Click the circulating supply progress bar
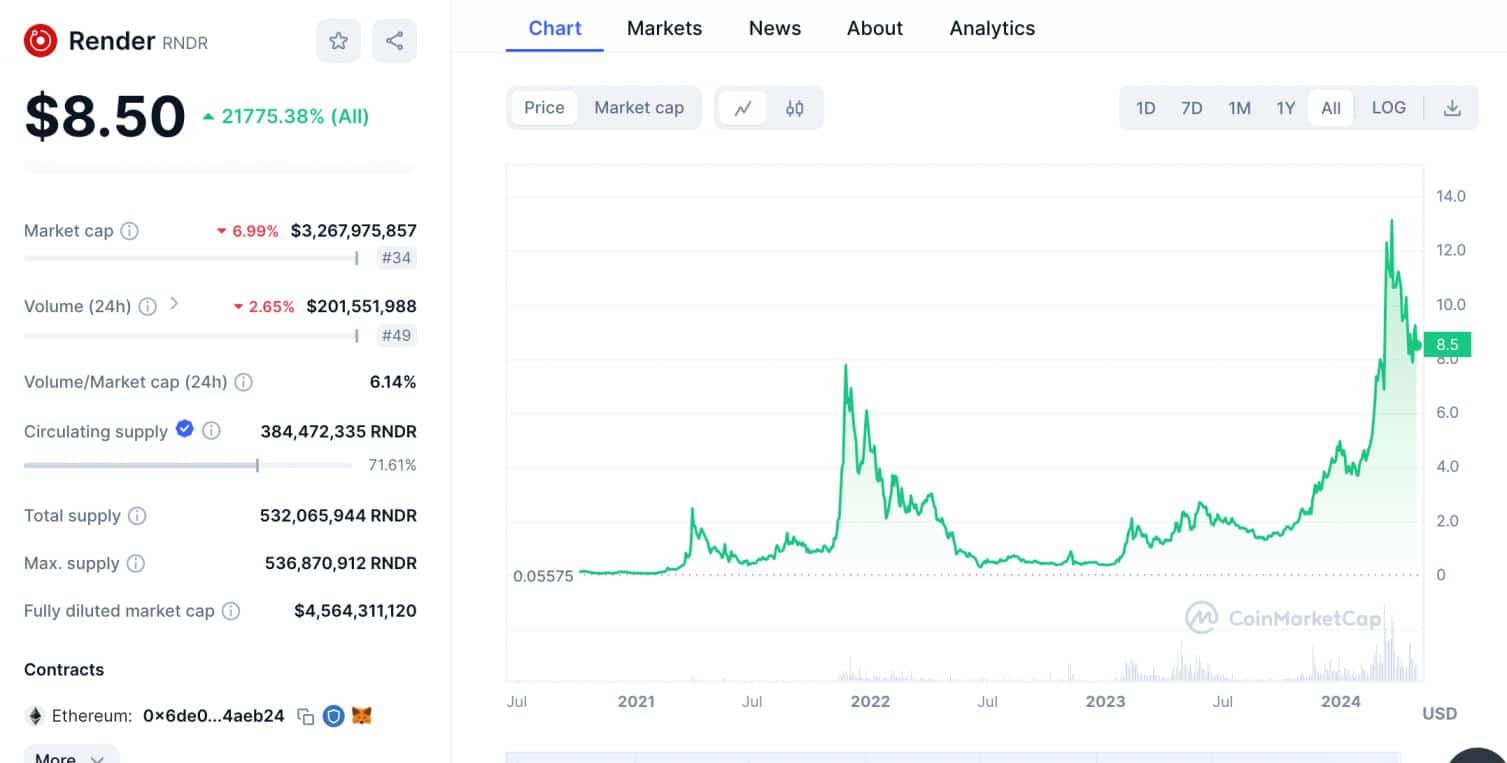The width and height of the screenshot is (1507, 763). pos(188,465)
